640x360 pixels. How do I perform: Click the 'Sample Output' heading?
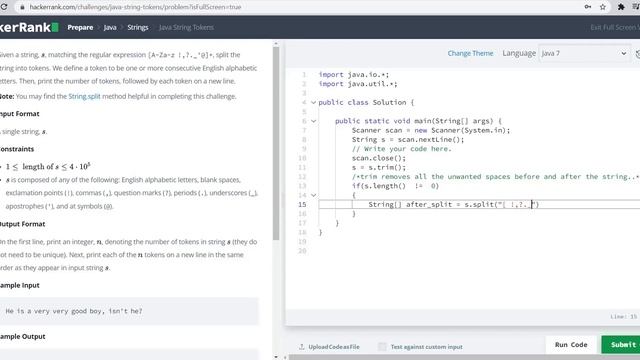pos(22,337)
